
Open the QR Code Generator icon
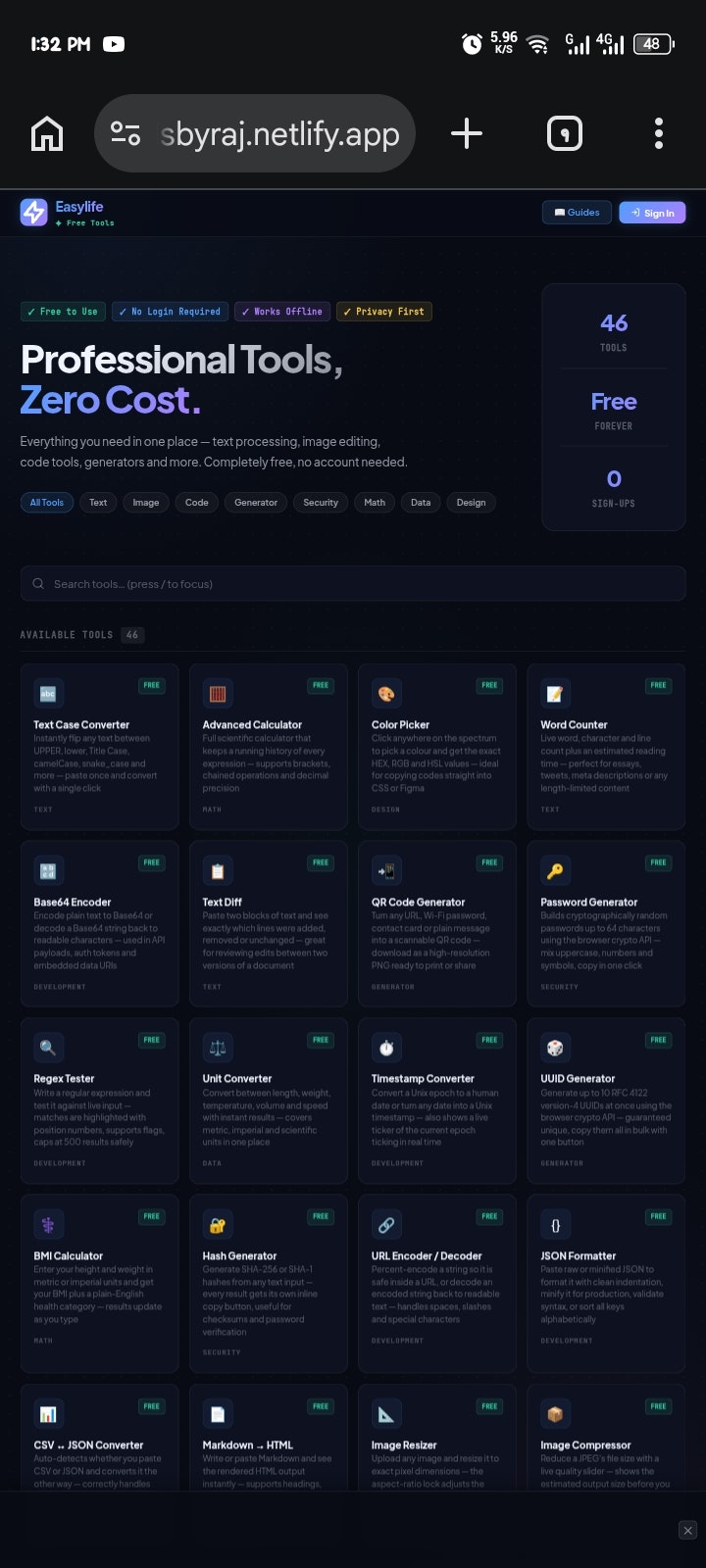pos(386,871)
